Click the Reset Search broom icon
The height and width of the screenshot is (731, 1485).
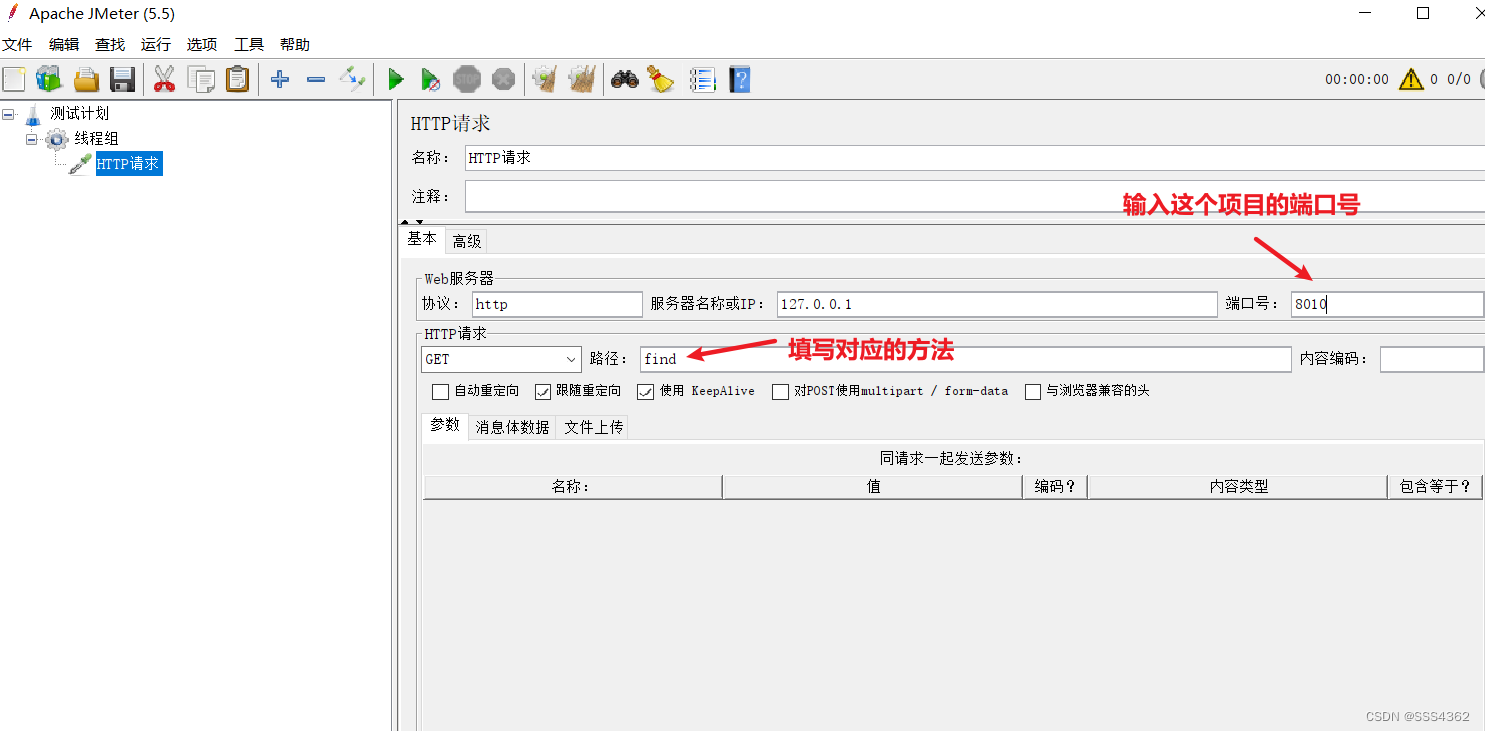[x=661, y=79]
